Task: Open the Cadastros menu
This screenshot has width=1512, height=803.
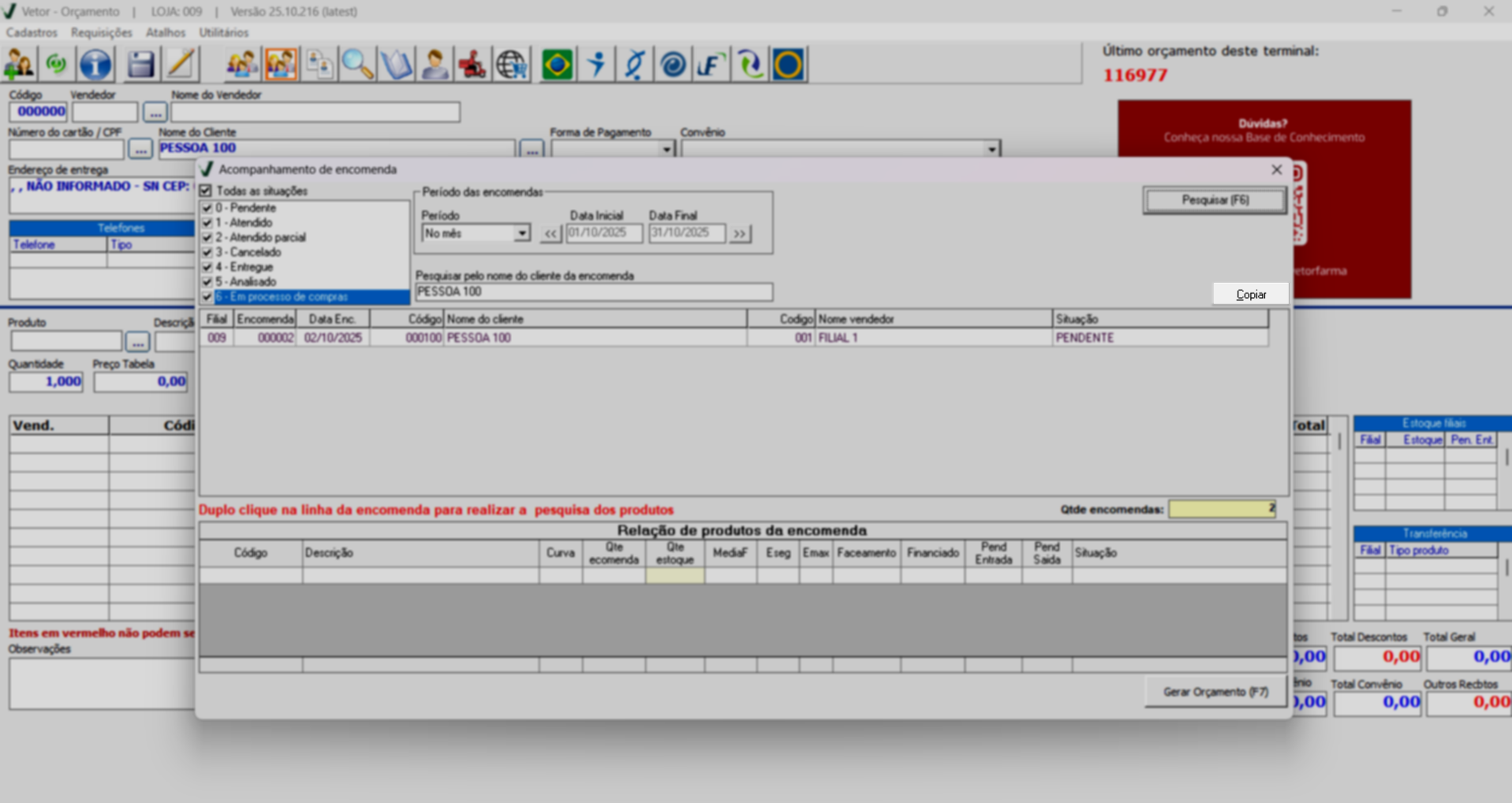Action: [x=32, y=32]
